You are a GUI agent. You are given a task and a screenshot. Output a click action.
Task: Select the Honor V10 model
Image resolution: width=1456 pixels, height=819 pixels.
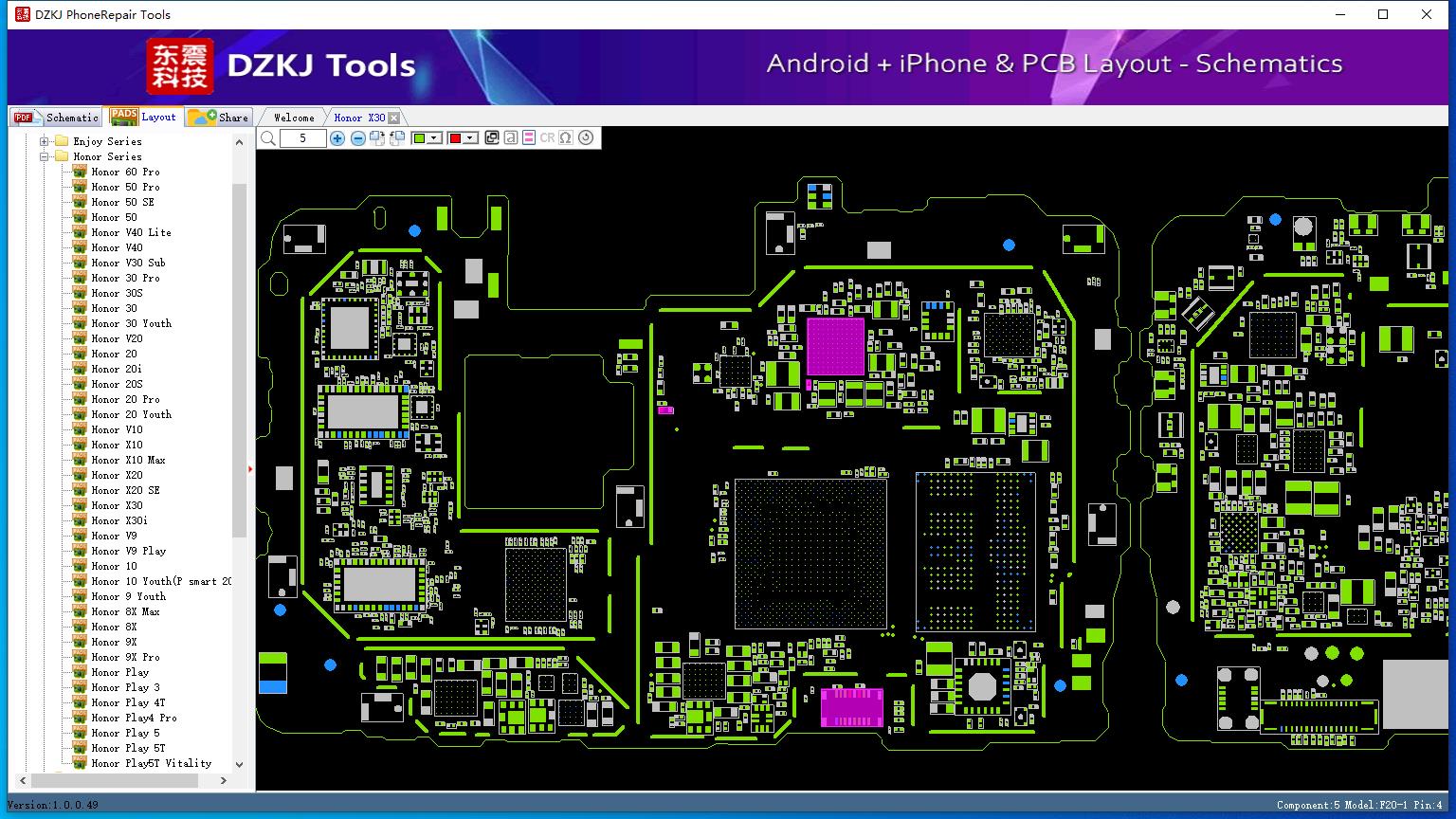click(x=117, y=429)
